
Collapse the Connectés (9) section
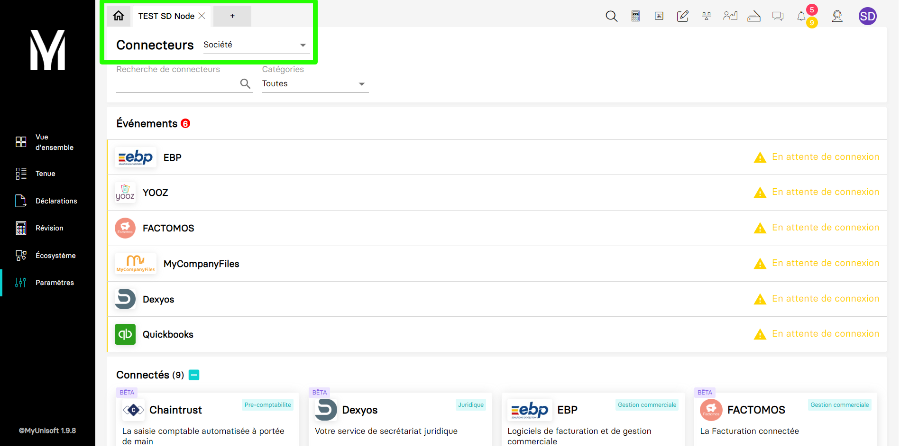pyautogui.click(x=194, y=375)
